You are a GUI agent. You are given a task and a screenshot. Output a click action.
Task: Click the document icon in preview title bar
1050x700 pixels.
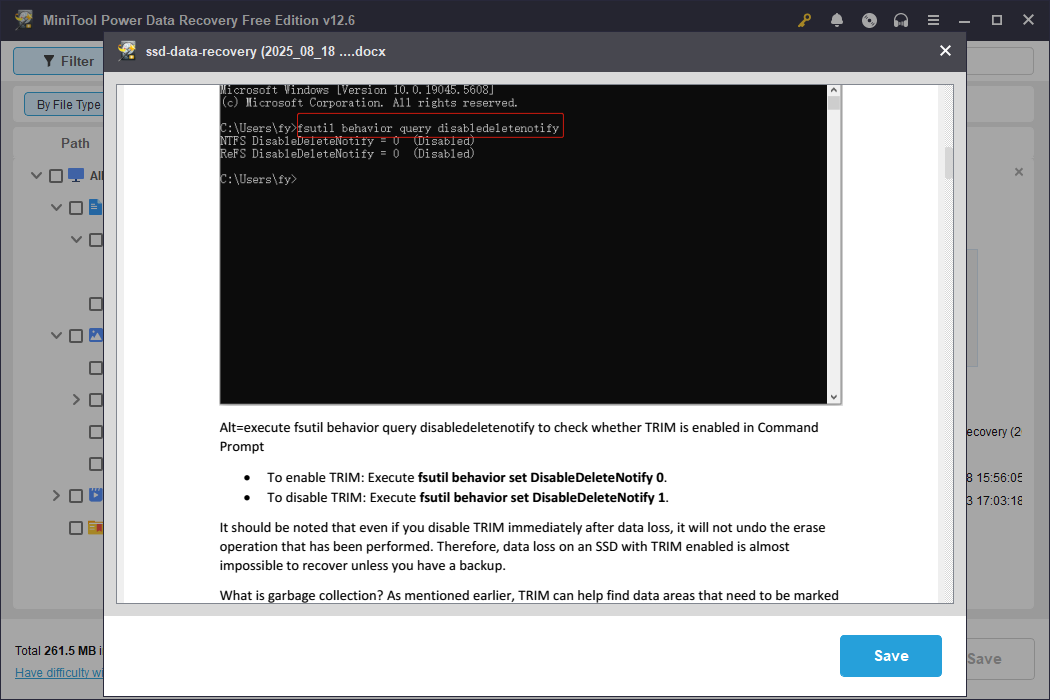(126, 51)
